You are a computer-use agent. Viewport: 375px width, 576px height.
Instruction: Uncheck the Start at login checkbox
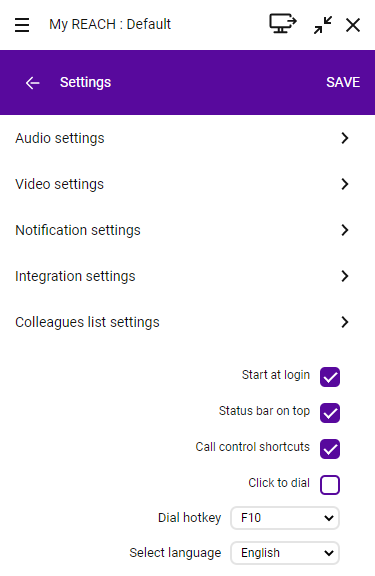point(330,377)
